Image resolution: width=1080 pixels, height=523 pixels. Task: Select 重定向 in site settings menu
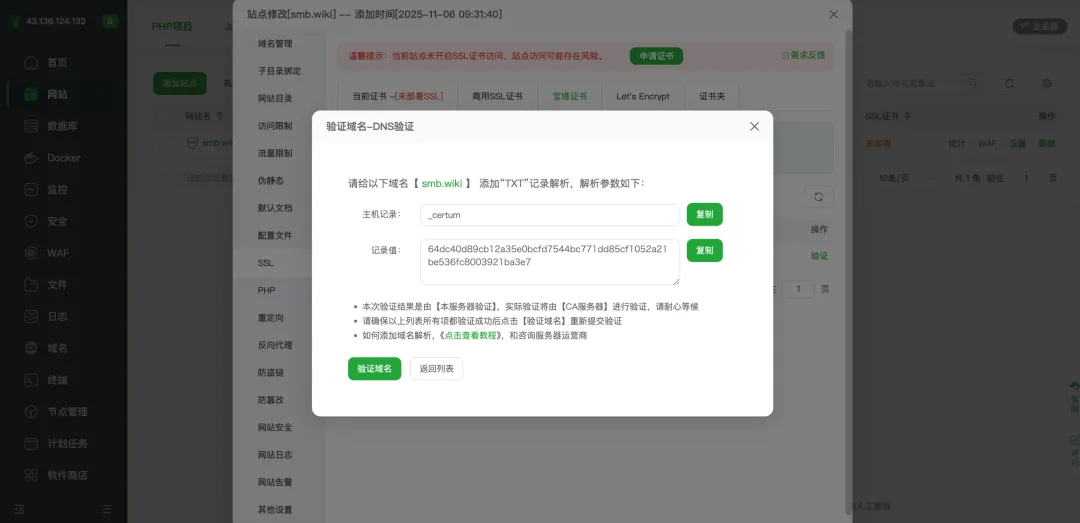click(x=271, y=318)
